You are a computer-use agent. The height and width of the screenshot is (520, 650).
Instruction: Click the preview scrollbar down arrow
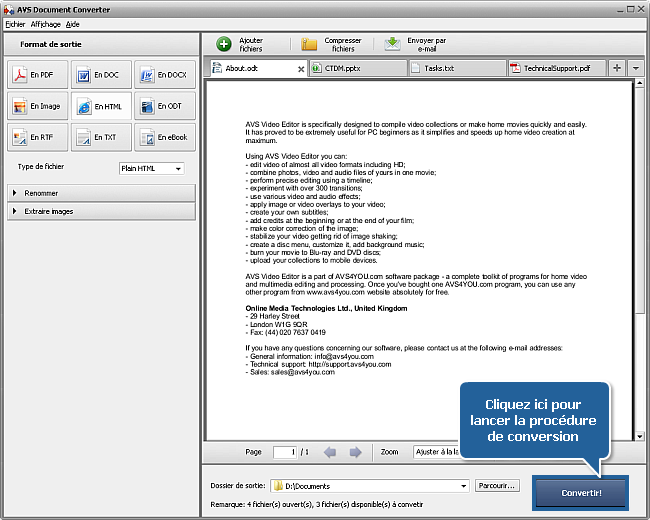[x=640, y=436]
